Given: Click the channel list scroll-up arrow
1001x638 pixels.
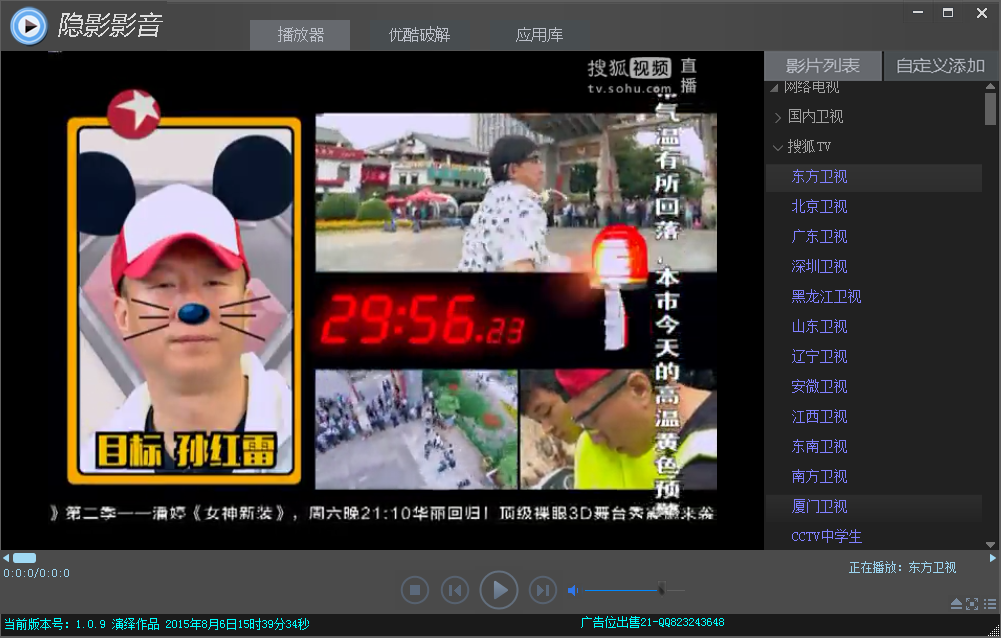Looking at the screenshot, I should (991, 86).
